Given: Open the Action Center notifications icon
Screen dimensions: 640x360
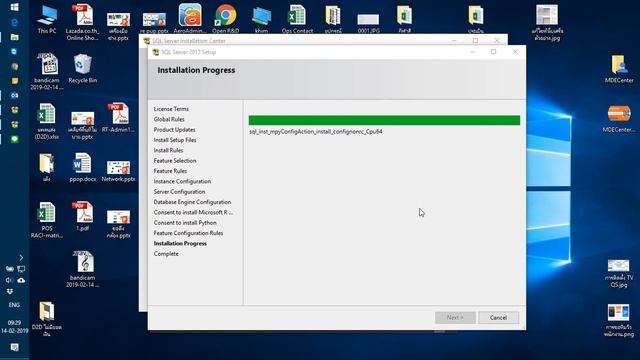Looking at the screenshot, I should (x=14, y=347).
